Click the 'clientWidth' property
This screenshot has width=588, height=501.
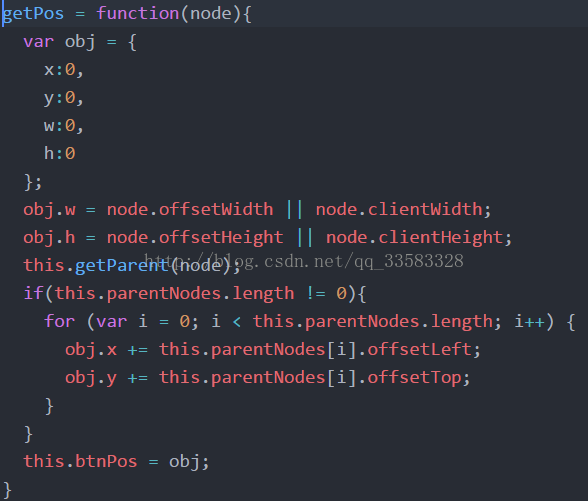tap(425, 209)
